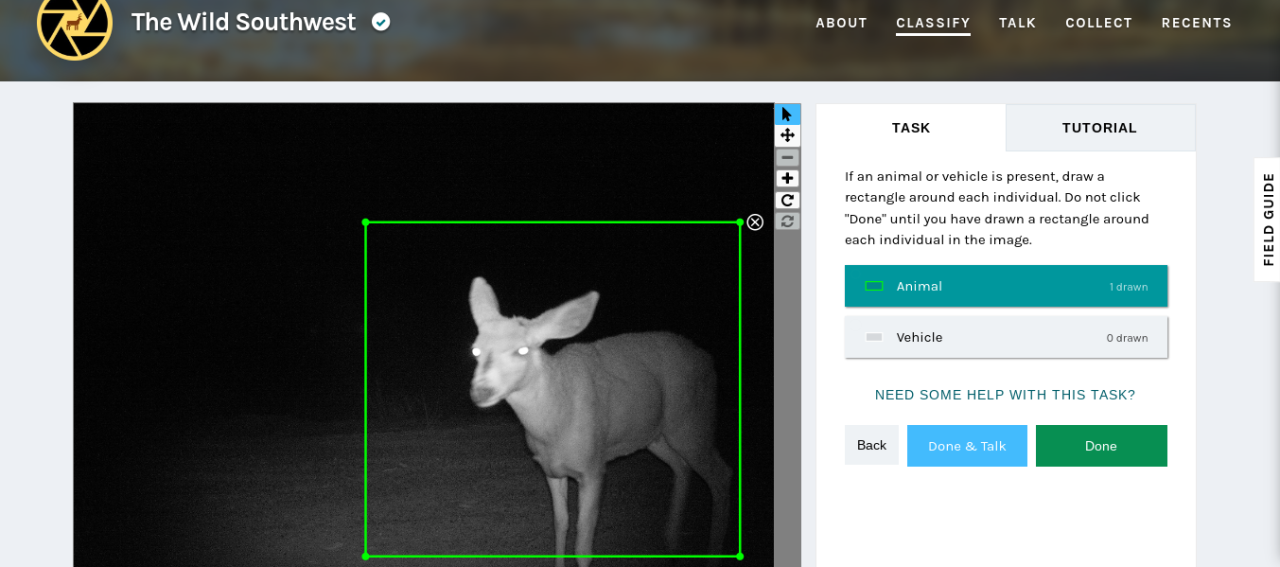Screen dimensions: 1280x567
Task: Open the About page
Action: [841, 23]
